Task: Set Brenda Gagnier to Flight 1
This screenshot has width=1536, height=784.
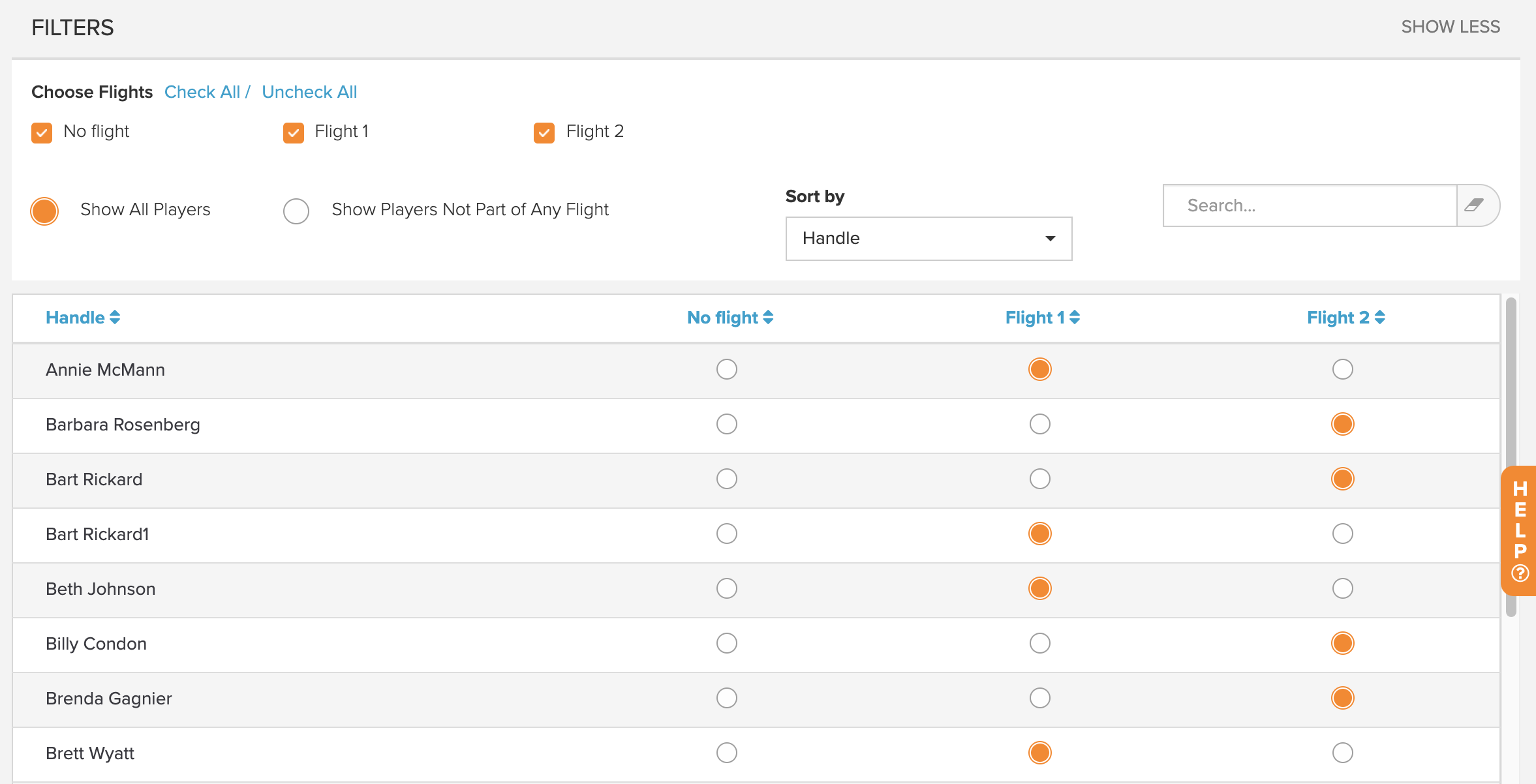Action: coord(1040,698)
